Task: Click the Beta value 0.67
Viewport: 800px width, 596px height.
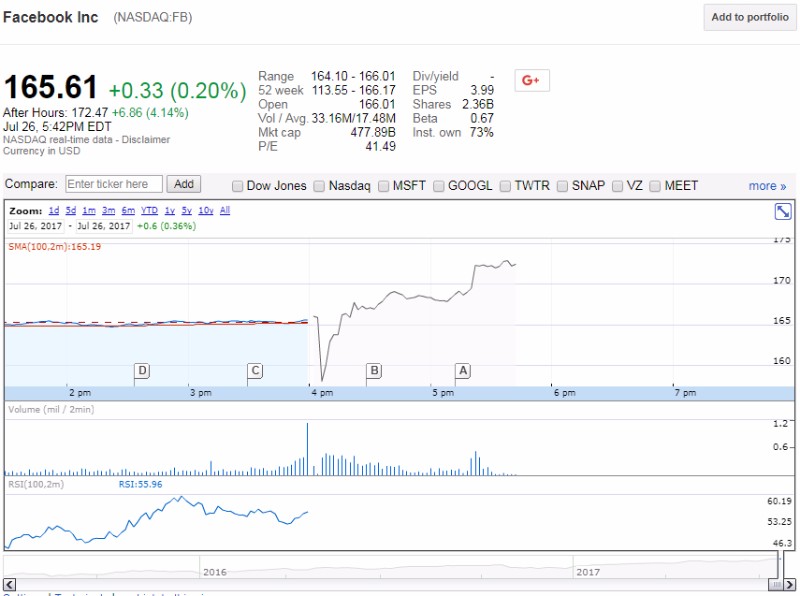Action: [482, 118]
